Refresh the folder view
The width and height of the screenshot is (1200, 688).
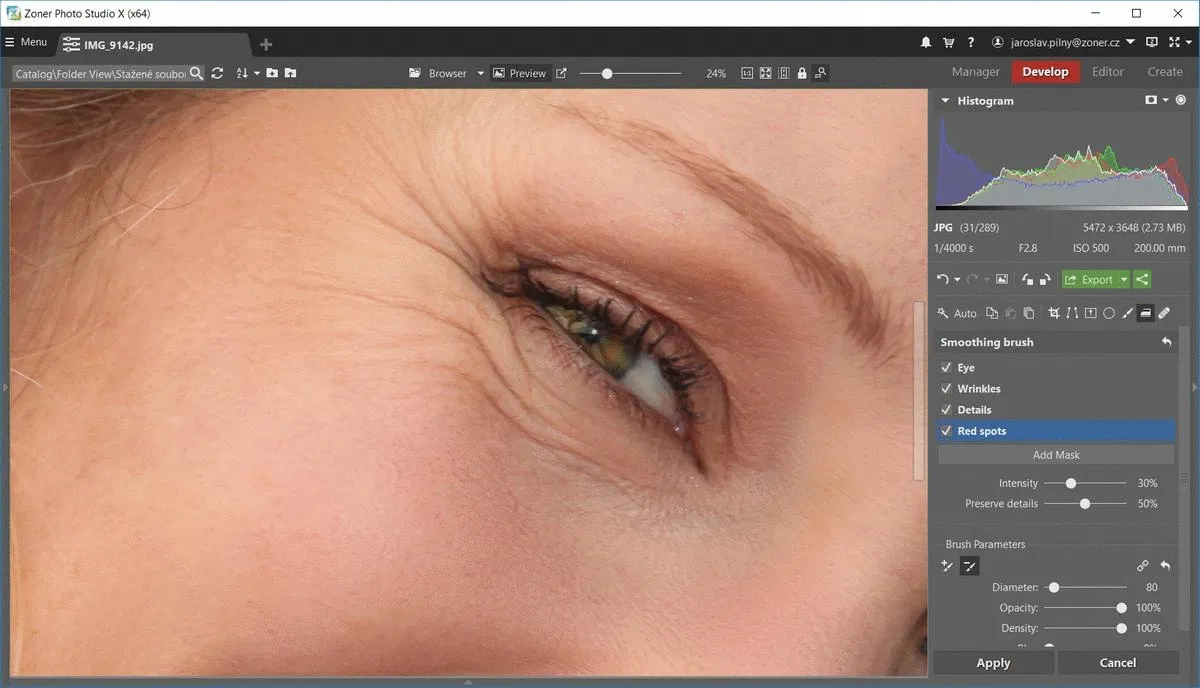tap(217, 73)
